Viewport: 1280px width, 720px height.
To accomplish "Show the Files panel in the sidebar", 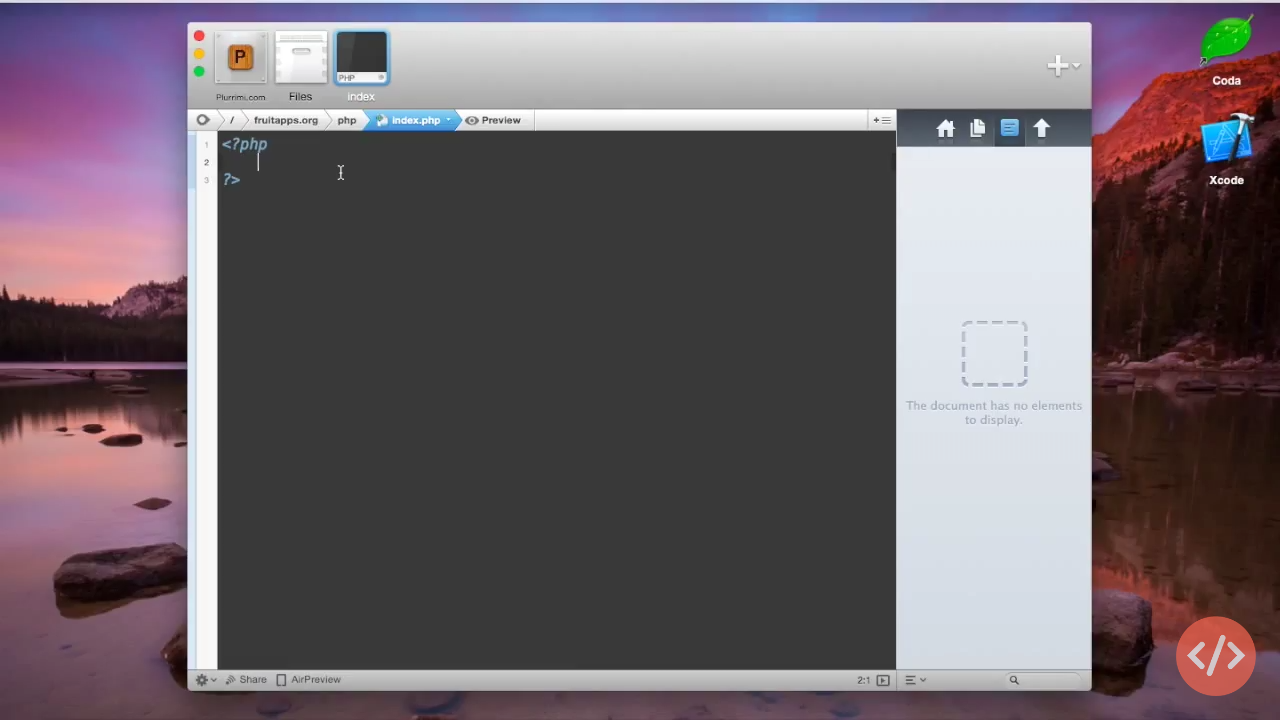I will 977,129.
